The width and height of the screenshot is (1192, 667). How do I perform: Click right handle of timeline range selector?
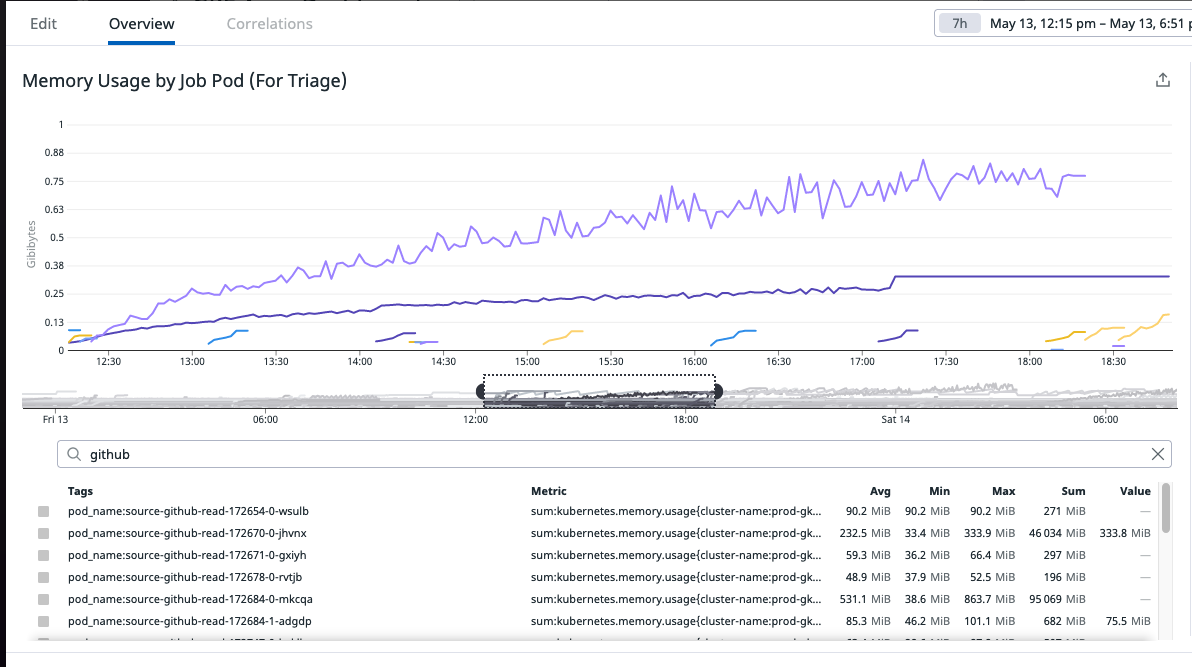click(x=718, y=392)
